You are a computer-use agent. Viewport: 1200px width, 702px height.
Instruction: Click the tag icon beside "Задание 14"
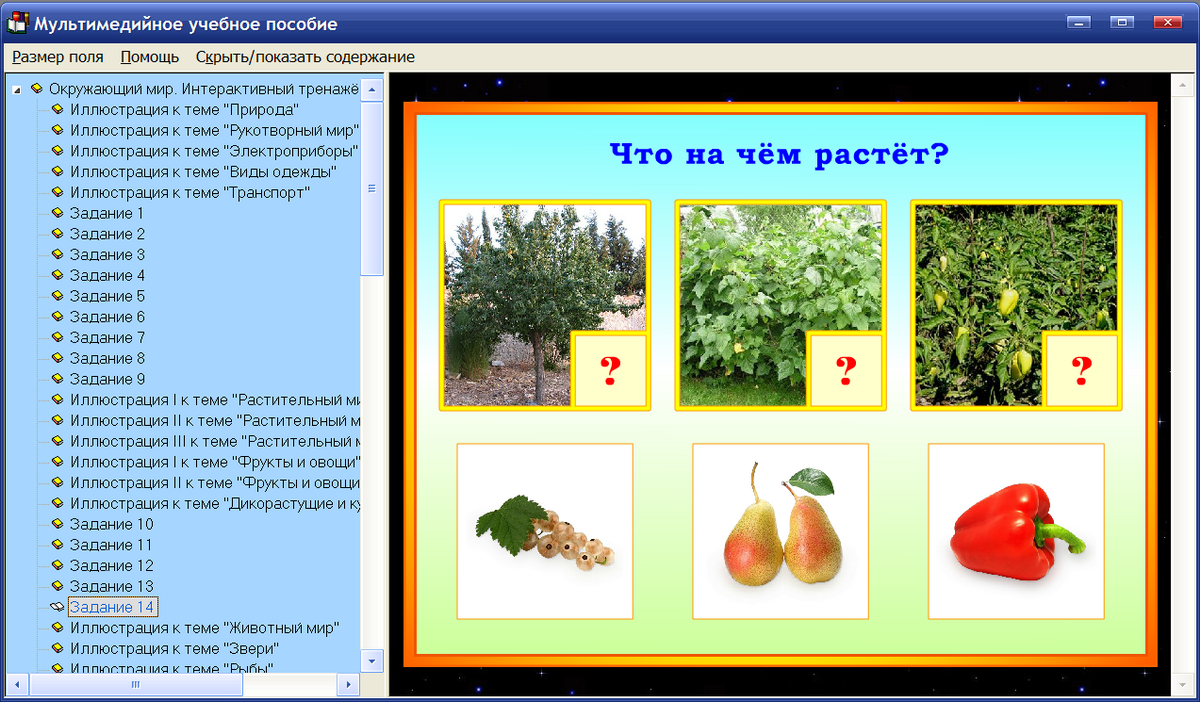tap(58, 607)
